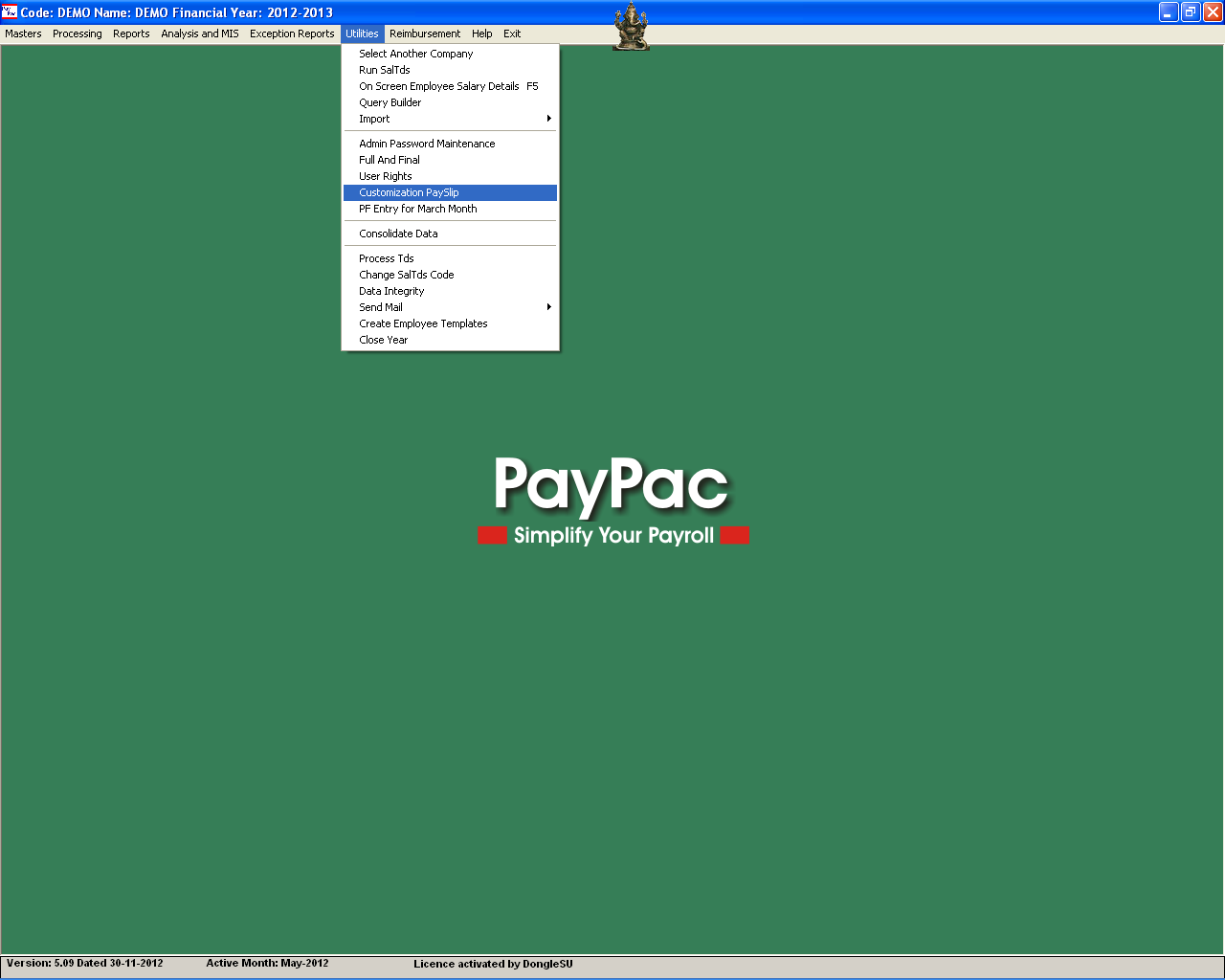This screenshot has width=1225, height=980.
Task: Expand the Send Mail submenu
Action: pyautogui.click(x=450, y=307)
